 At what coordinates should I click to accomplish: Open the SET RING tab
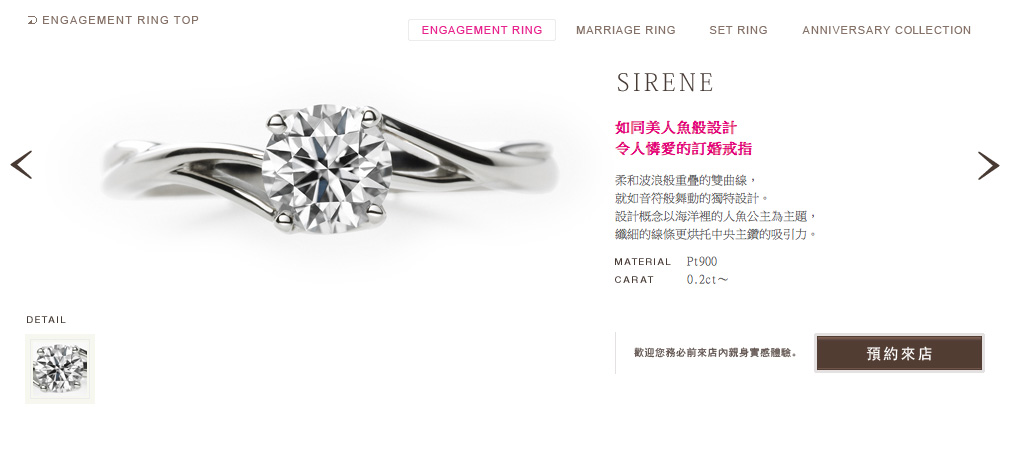click(738, 30)
